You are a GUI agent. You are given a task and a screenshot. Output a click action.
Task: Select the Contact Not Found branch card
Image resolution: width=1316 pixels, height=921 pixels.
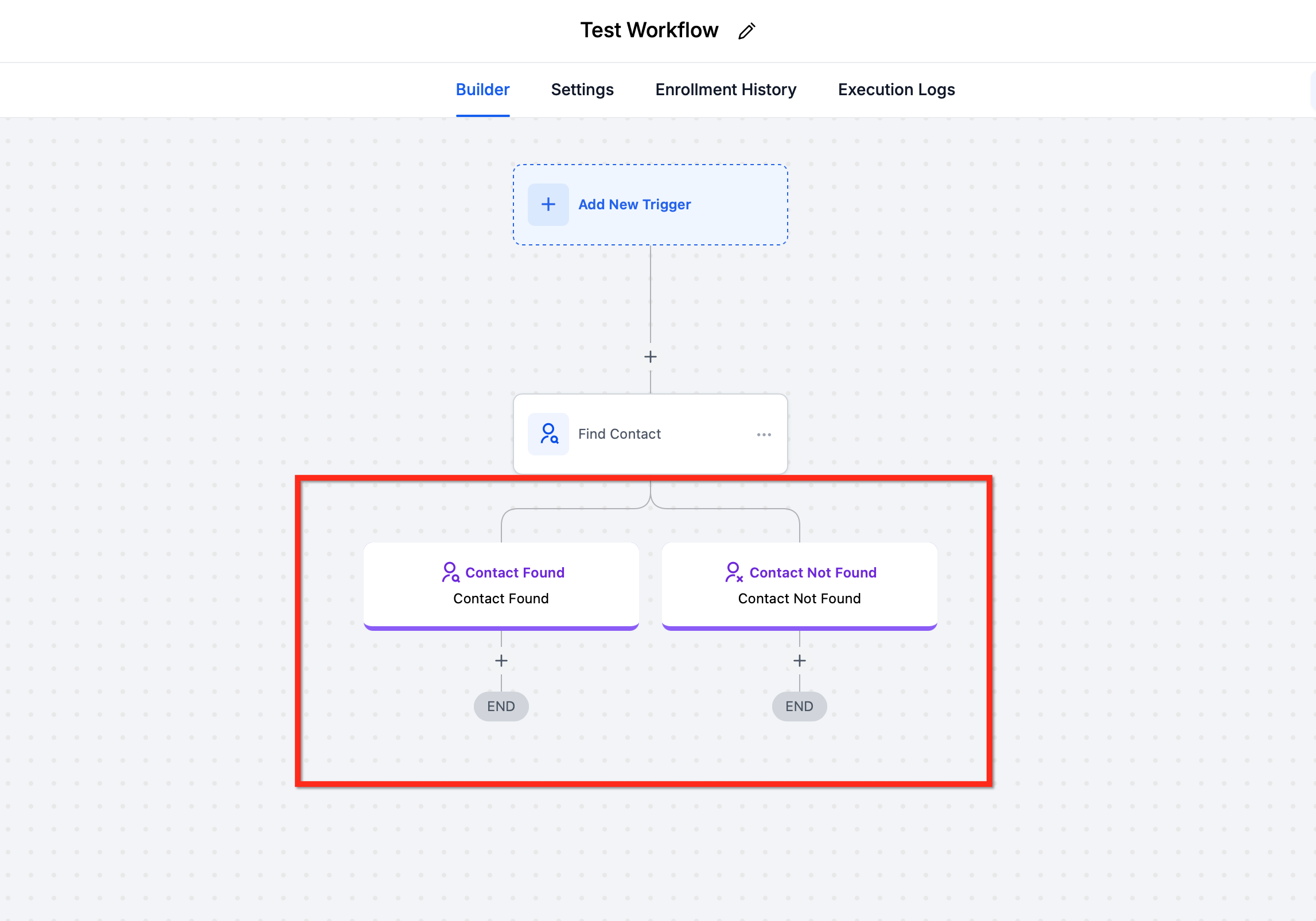[799, 599]
